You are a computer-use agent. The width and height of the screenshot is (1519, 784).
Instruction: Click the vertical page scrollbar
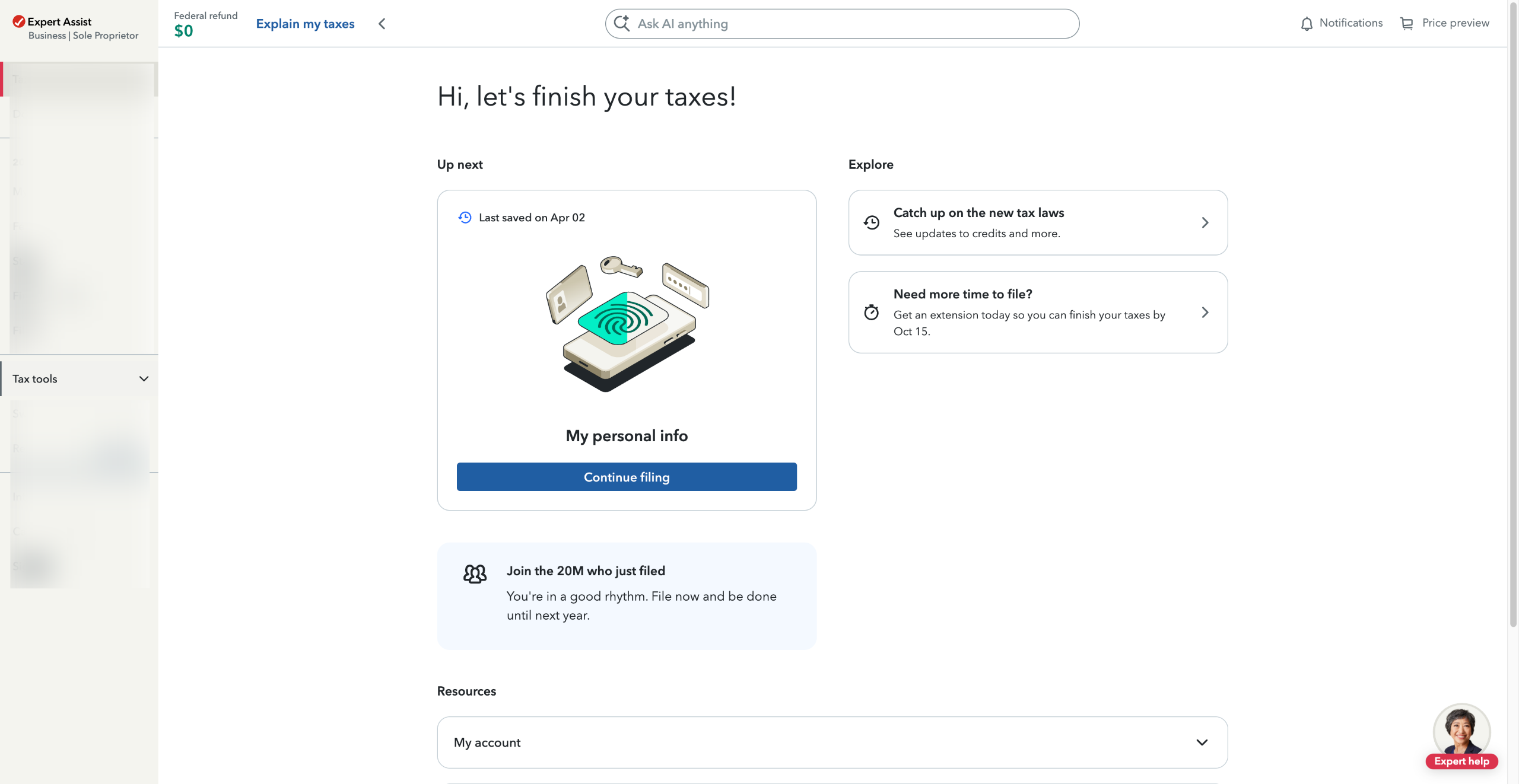[1512, 314]
